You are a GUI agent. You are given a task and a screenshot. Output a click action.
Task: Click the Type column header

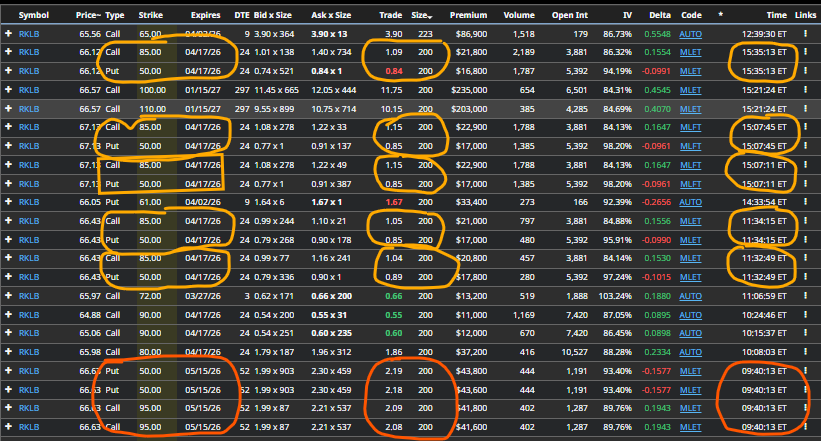(x=115, y=15)
